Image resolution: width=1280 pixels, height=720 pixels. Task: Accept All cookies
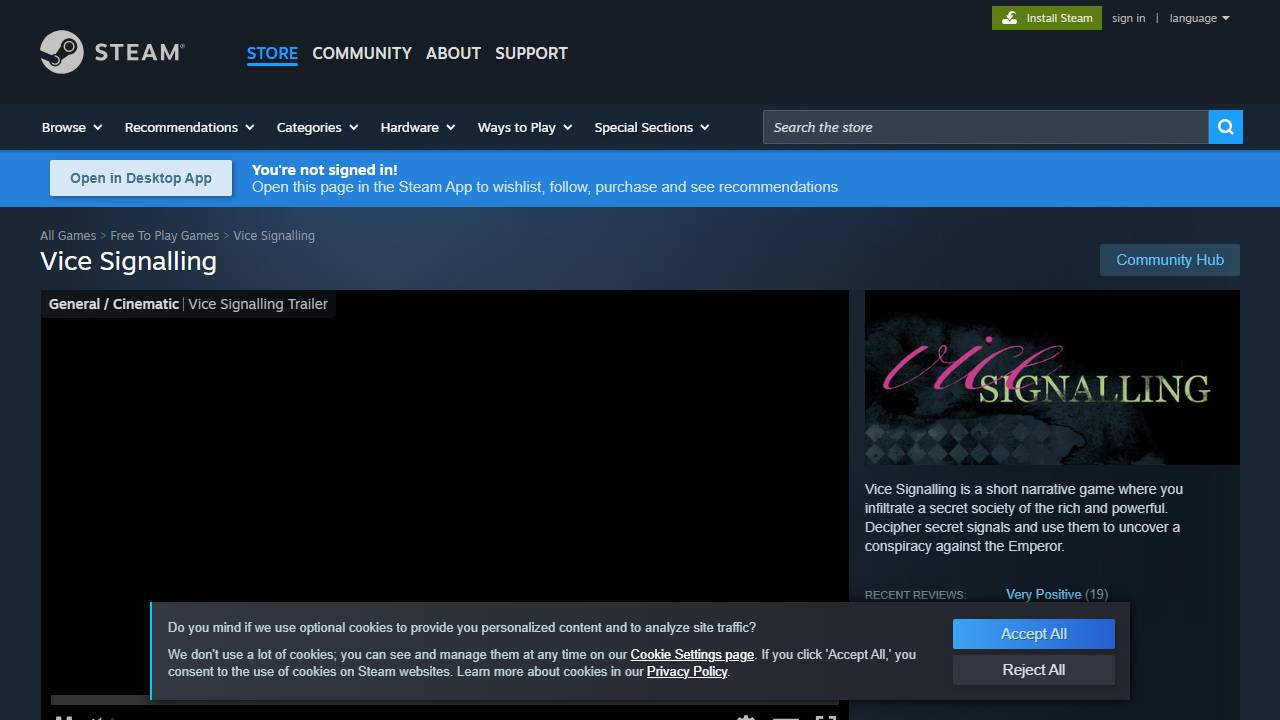(x=1034, y=634)
